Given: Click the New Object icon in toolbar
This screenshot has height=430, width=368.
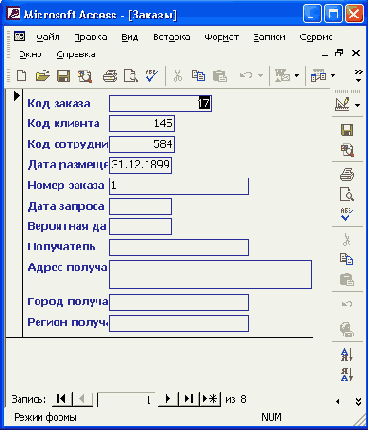Looking at the screenshot, I should [319, 76].
